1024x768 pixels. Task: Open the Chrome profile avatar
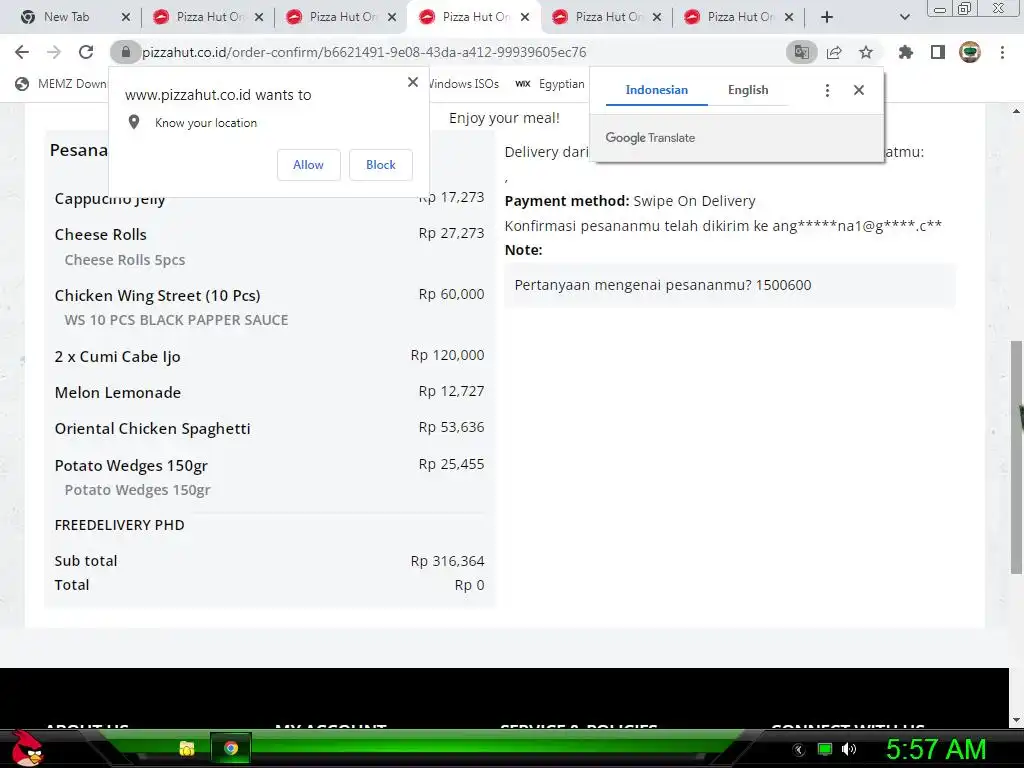(970, 52)
